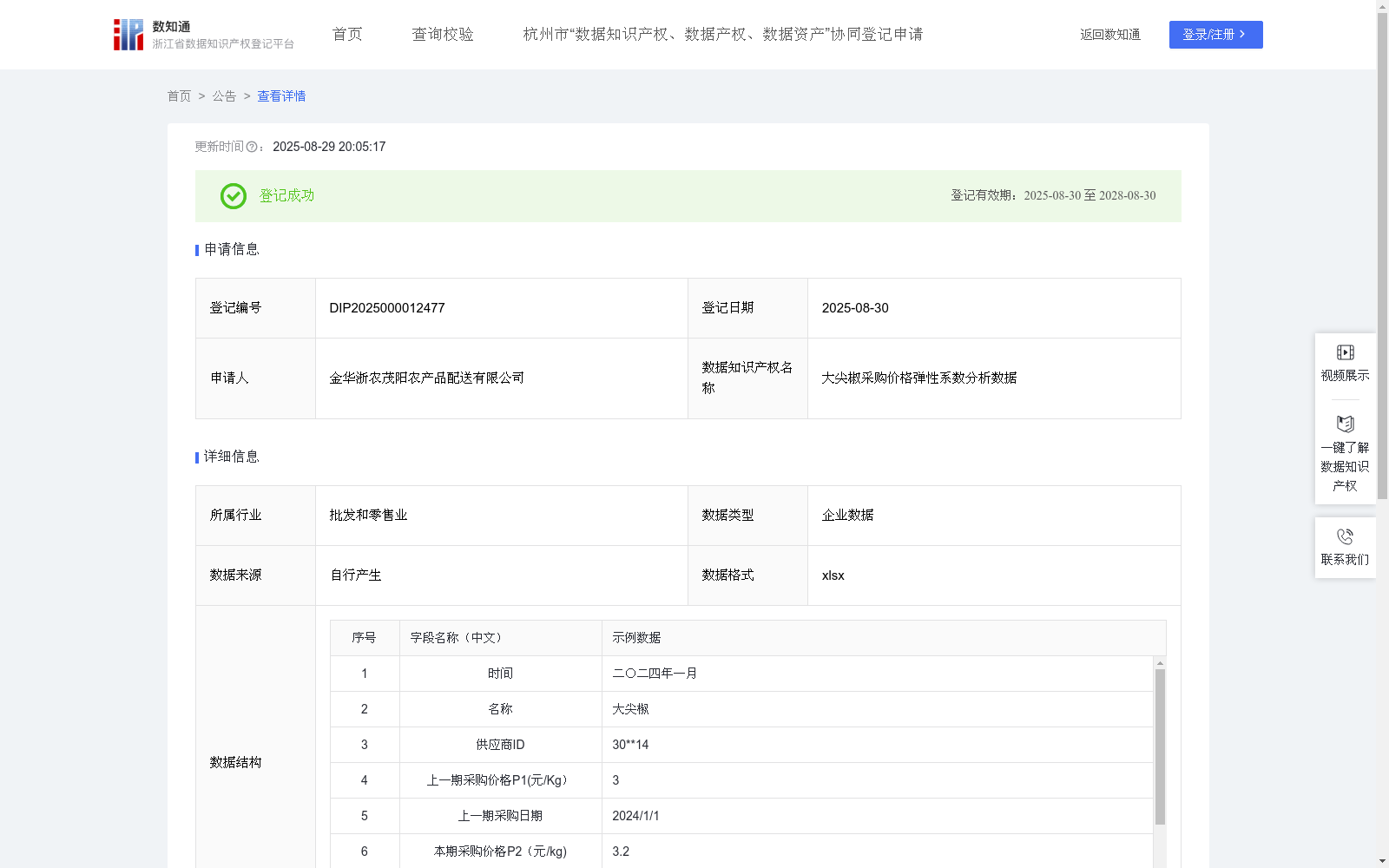The height and width of the screenshot is (868, 1389).
Task: Click the xlsx data format cell
Action: pos(833,575)
